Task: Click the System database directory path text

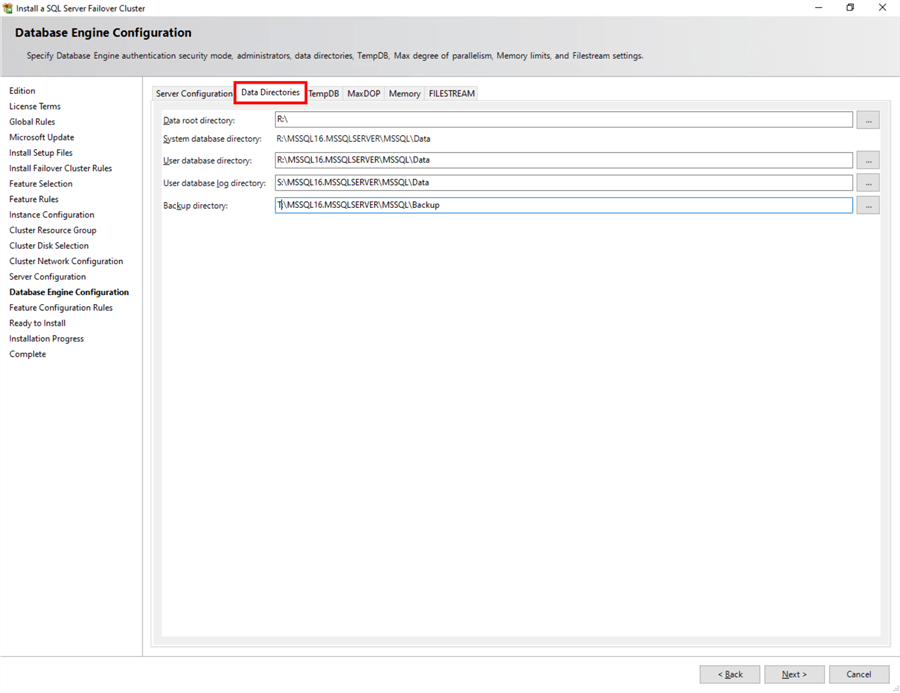Action: click(354, 139)
